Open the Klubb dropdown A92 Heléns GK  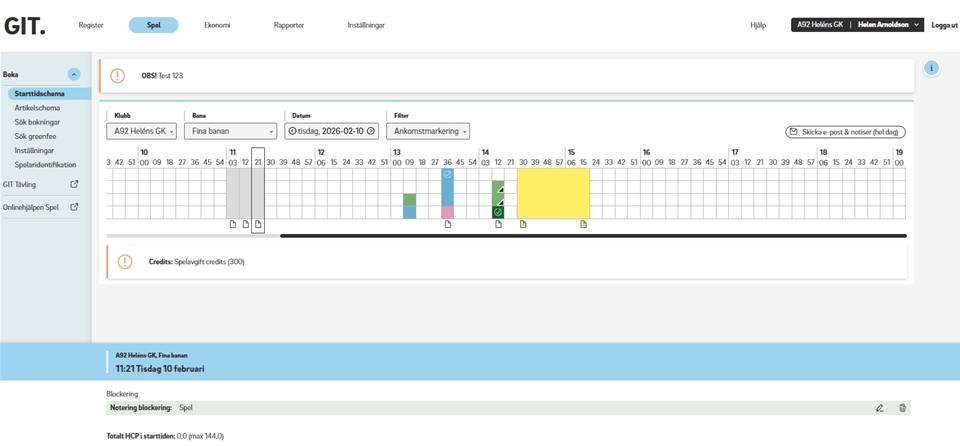point(141,131)
